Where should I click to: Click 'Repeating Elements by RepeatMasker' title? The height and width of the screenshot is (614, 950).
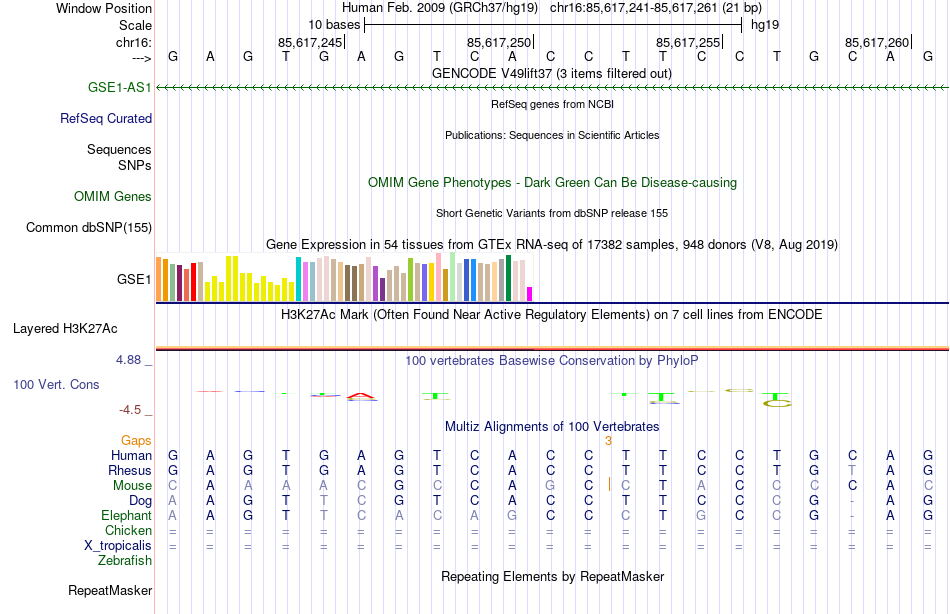[x=552, y=576]
